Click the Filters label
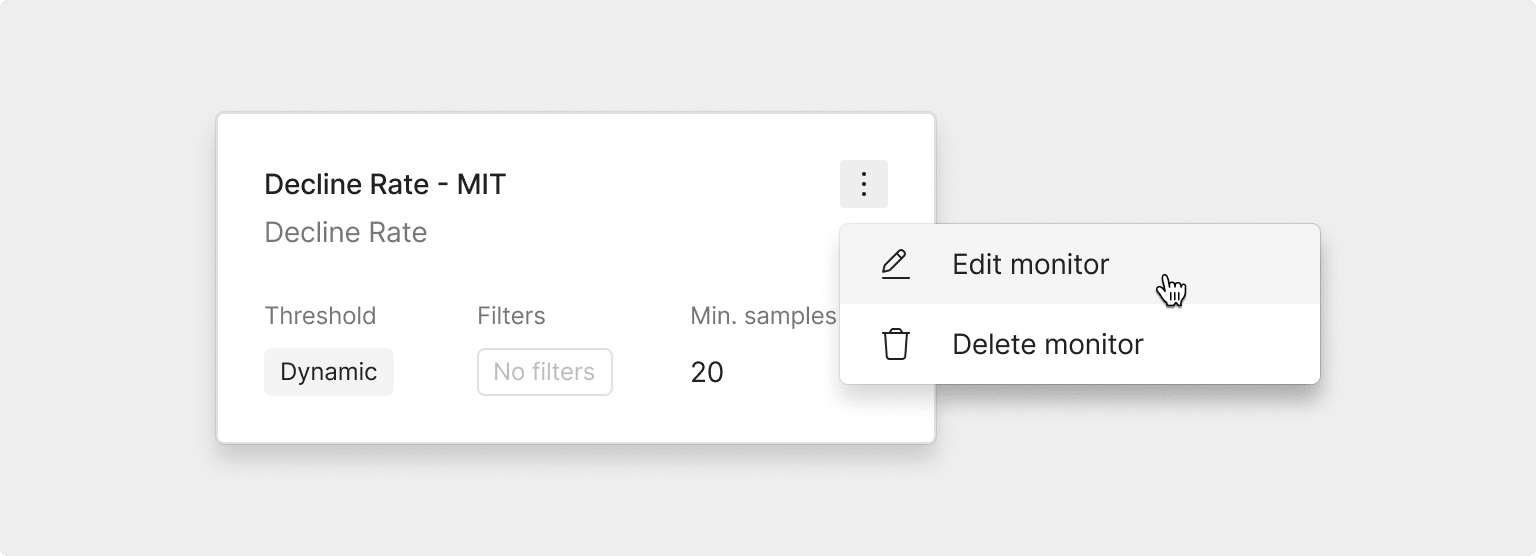The height and width of the screenshot is (556, 1536). click(511, 316)
